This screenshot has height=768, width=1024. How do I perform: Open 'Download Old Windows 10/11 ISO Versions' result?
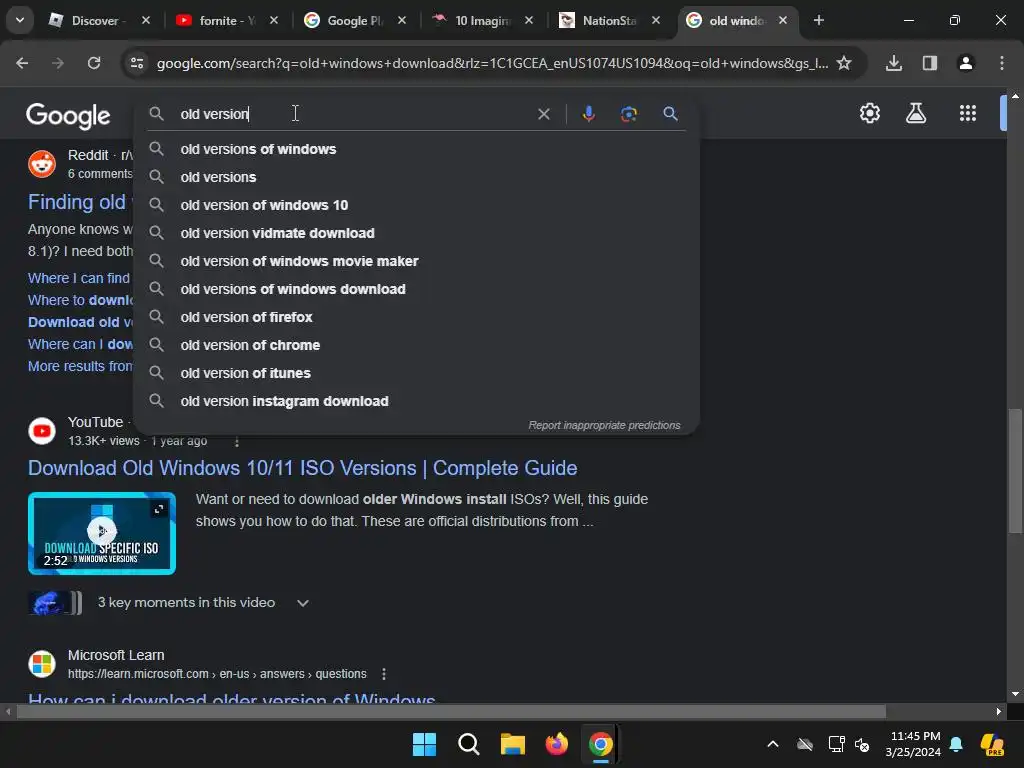tap(302, 468)
